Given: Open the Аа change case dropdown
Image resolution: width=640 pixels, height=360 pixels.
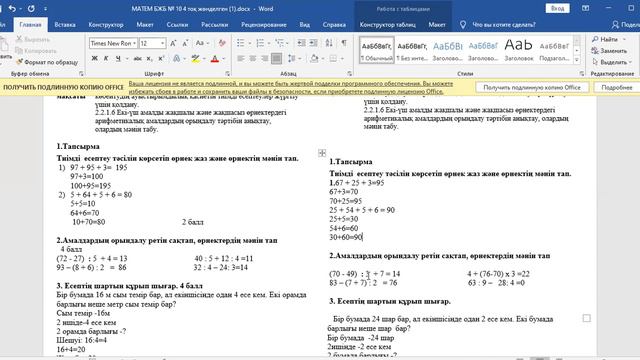Looking at the screenshot, I should coord(202,43).
